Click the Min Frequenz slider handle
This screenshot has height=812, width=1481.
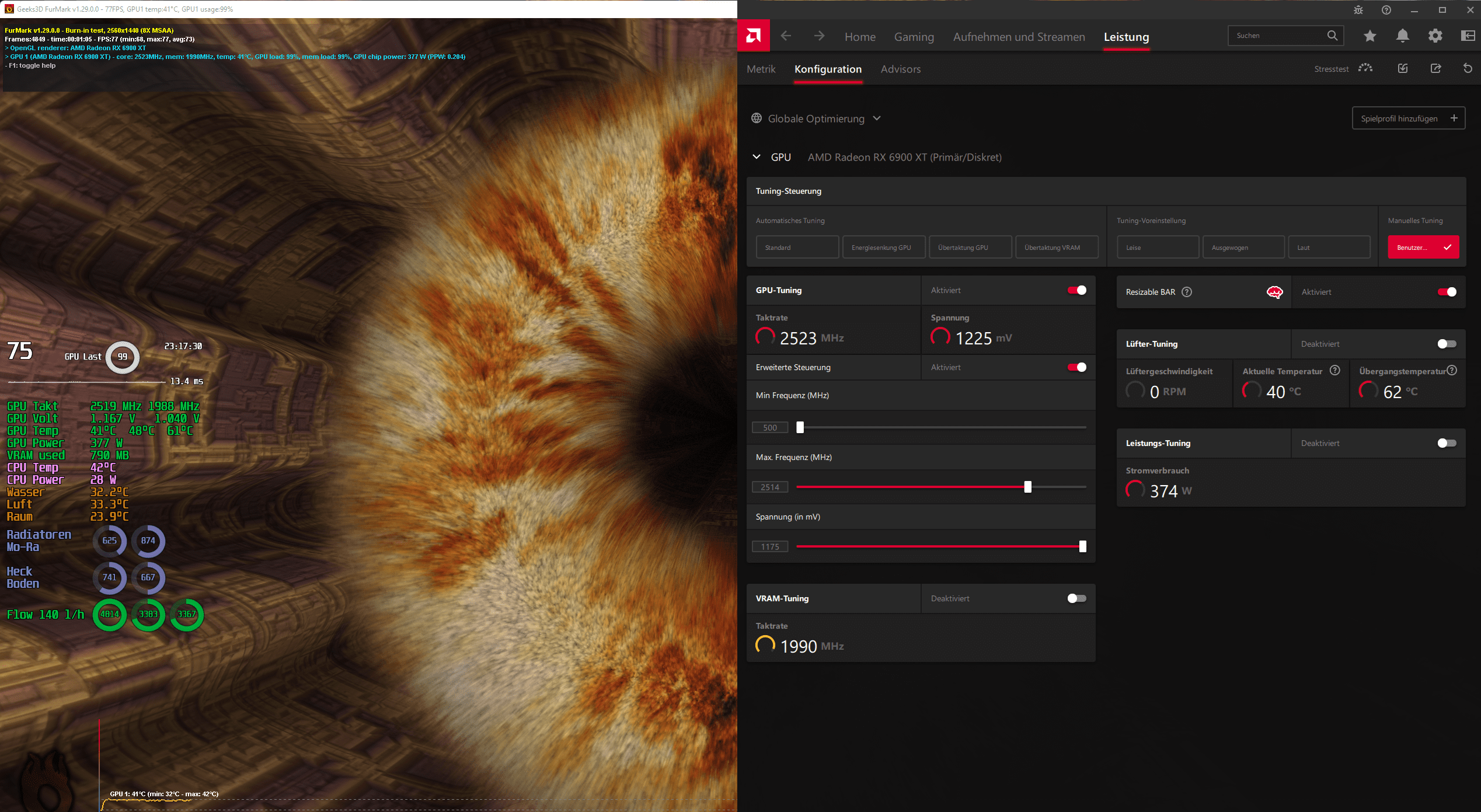point(800,427)
